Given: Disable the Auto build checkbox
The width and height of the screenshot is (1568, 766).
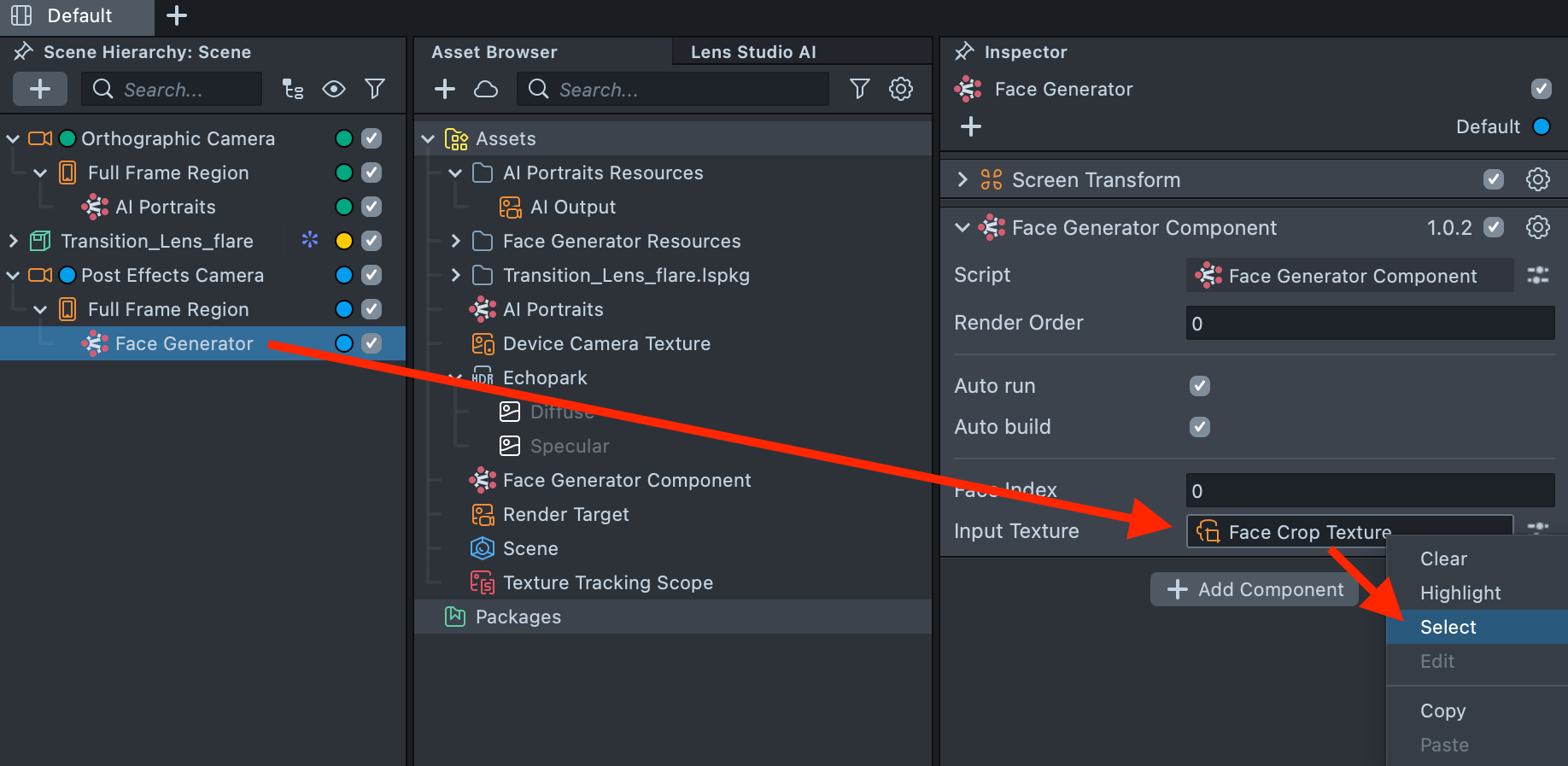Looking at the screenshot, I should tap(1200, 427).
